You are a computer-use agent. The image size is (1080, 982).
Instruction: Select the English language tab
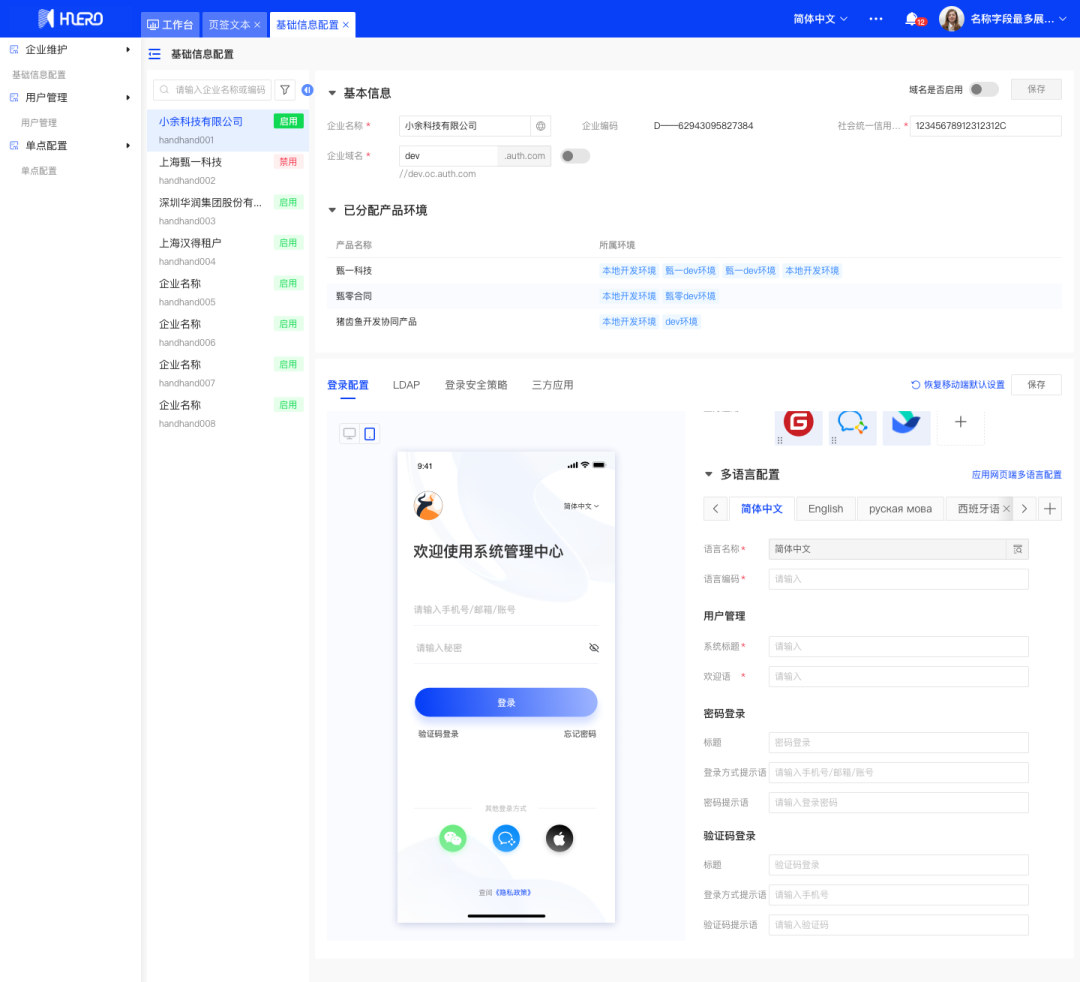[x=825, y=509]
